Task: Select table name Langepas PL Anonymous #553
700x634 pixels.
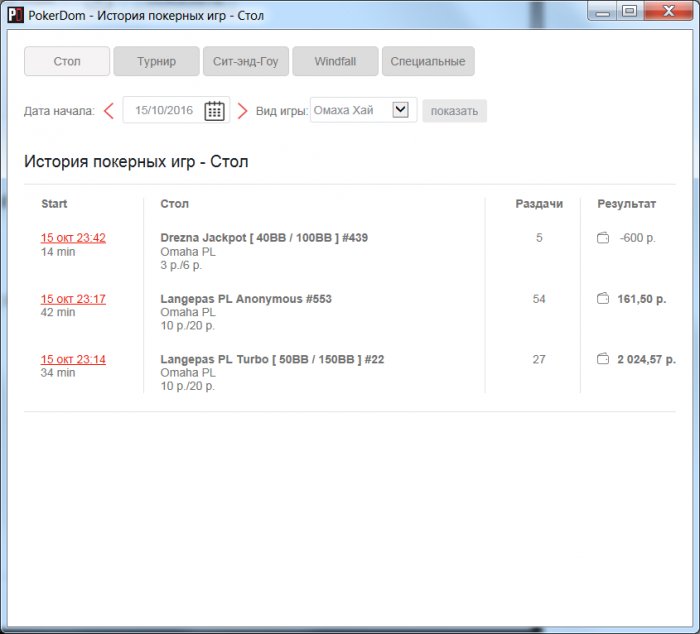Action: point(246,299)
